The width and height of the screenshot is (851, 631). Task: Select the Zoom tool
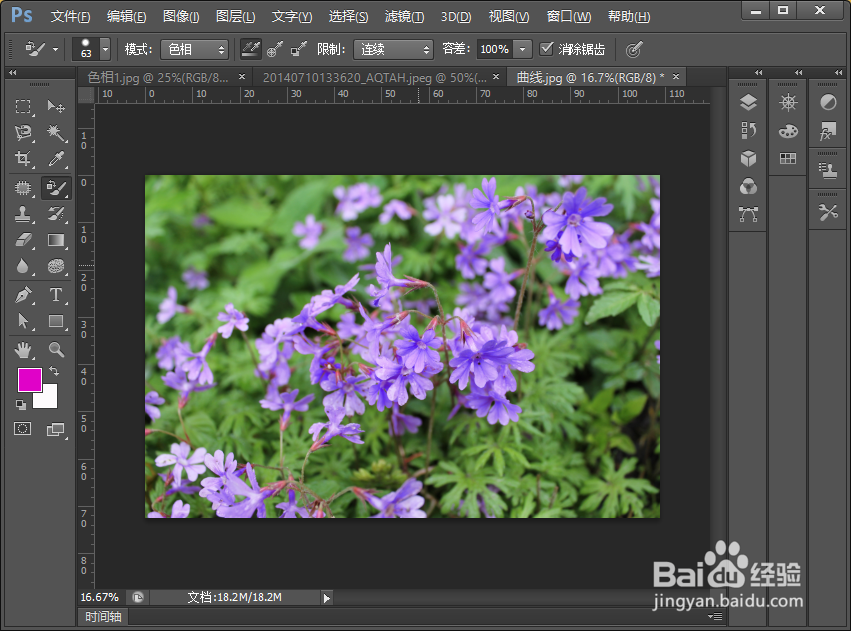point(56,350)
